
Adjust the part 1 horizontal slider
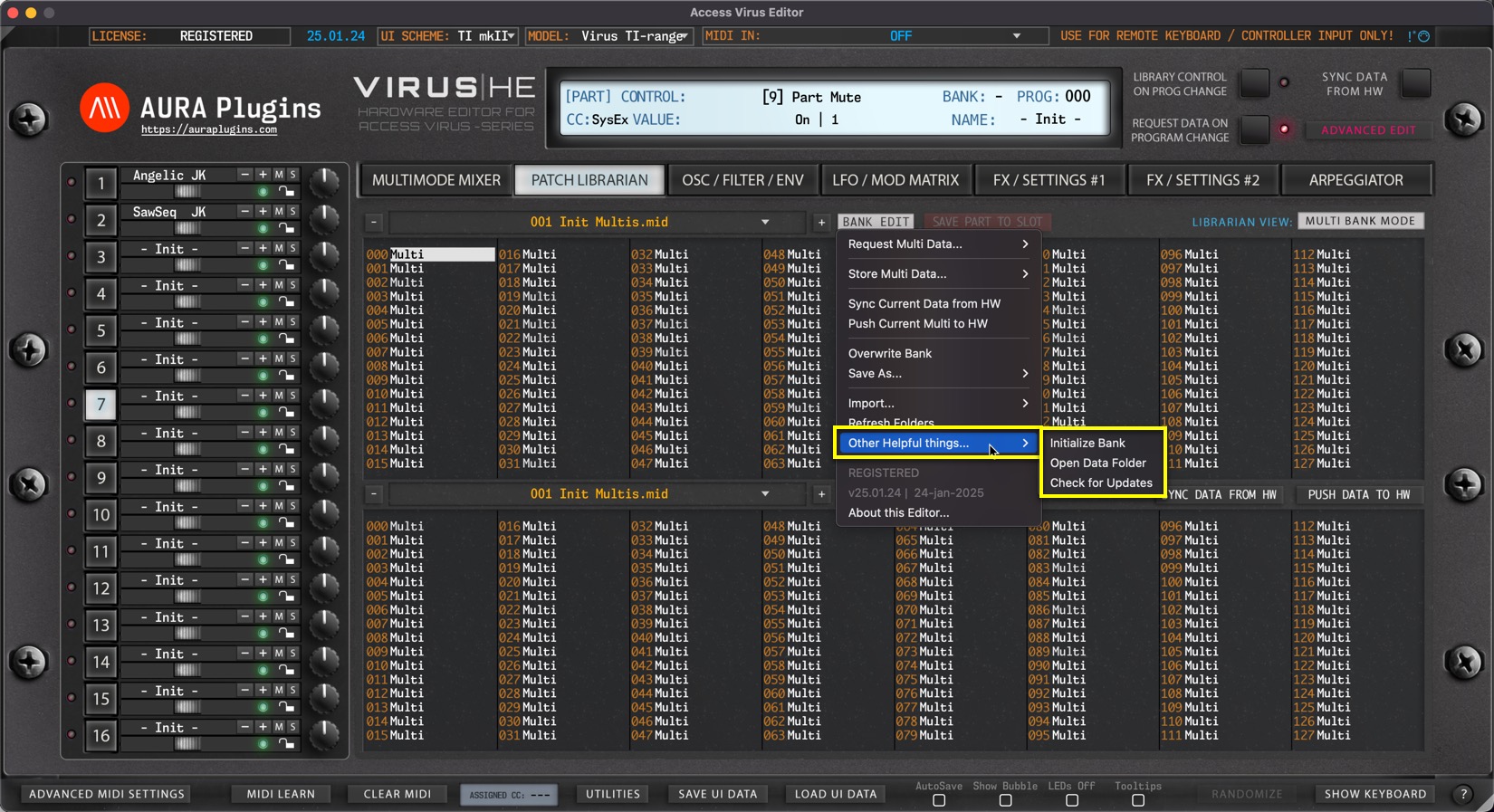click(x=187, y=192)
